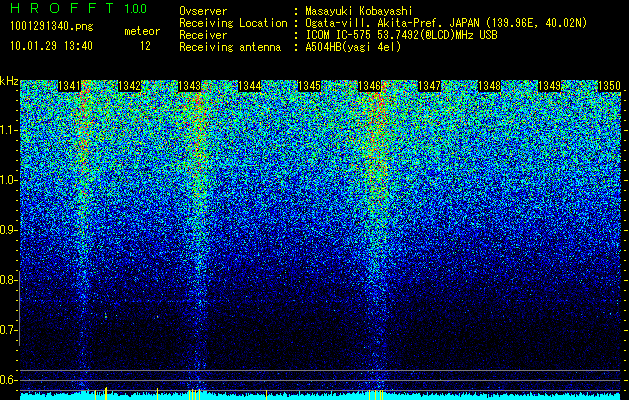
Task: Click the 1347 time marker
Action: pos(429,86)
